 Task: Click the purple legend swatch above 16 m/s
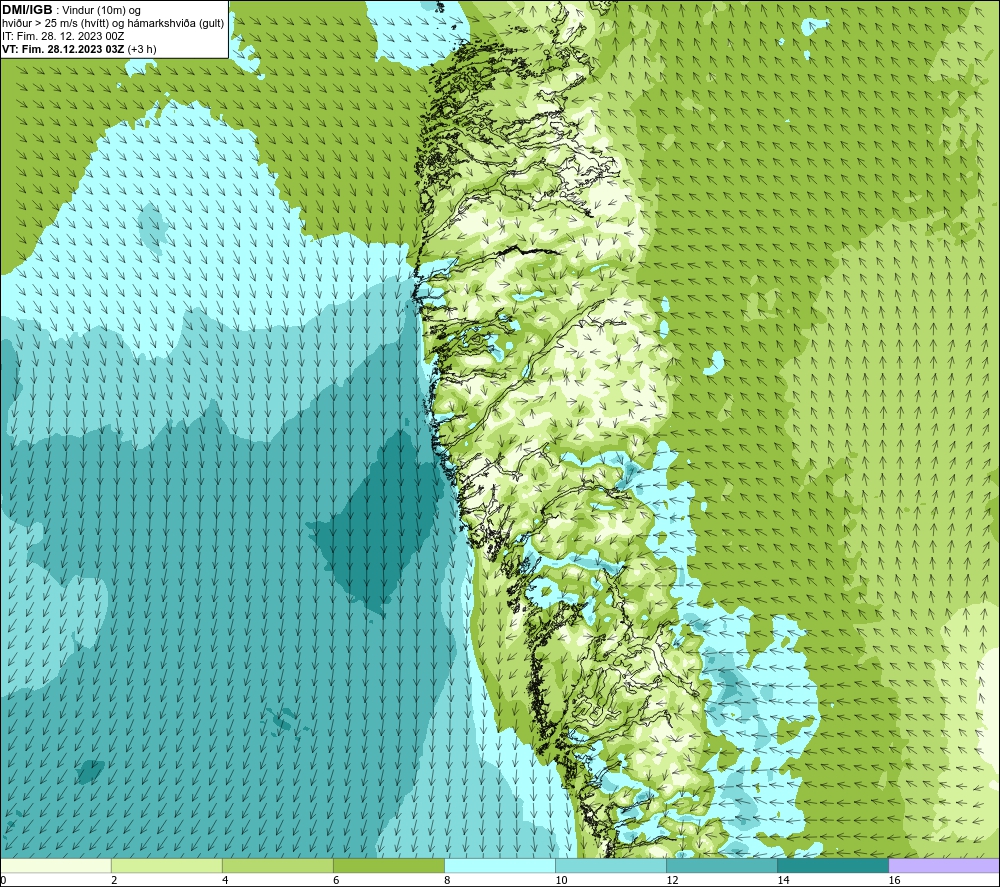[x=944, y=865]
